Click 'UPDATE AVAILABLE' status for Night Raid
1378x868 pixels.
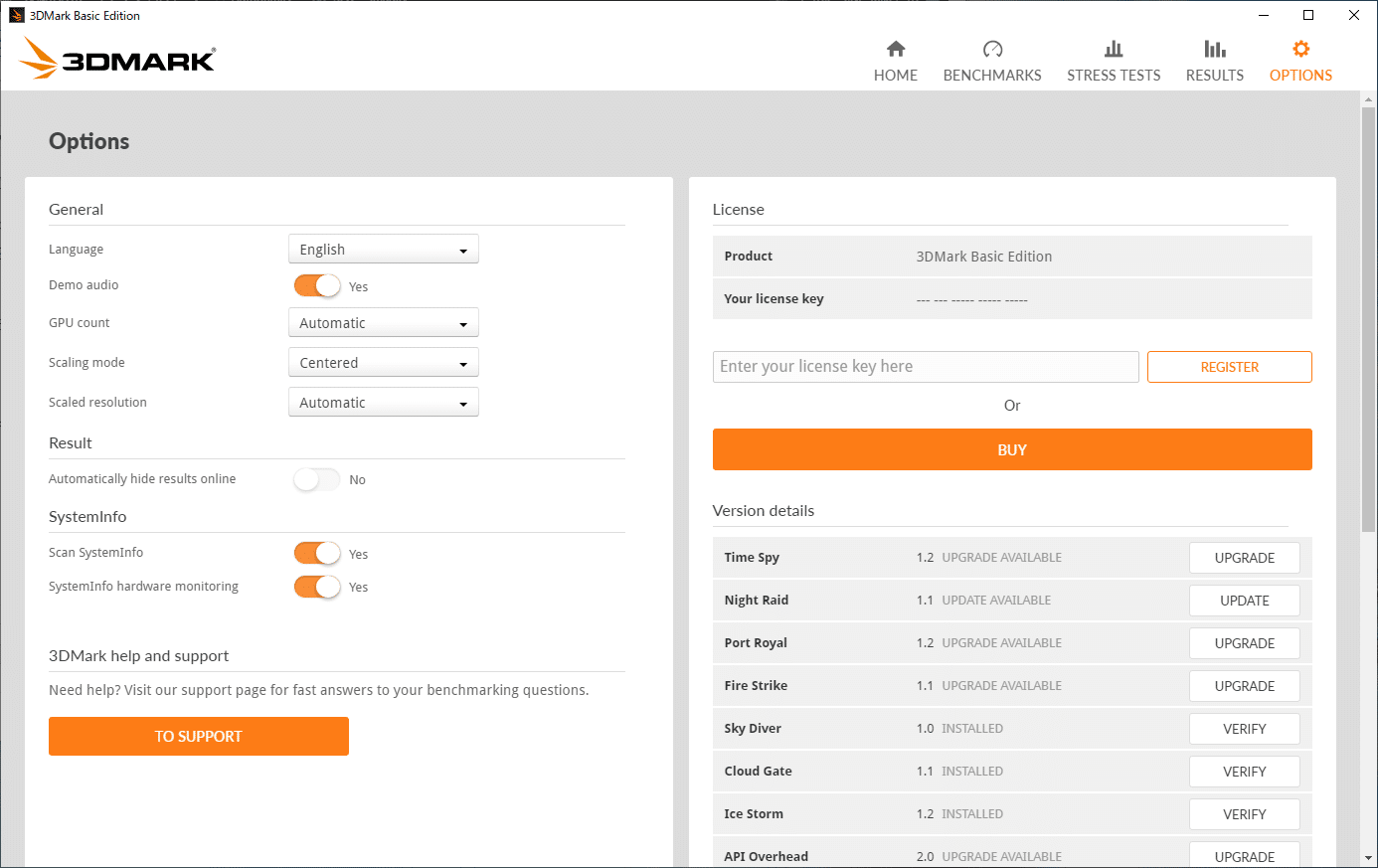[x=996, y=601]
